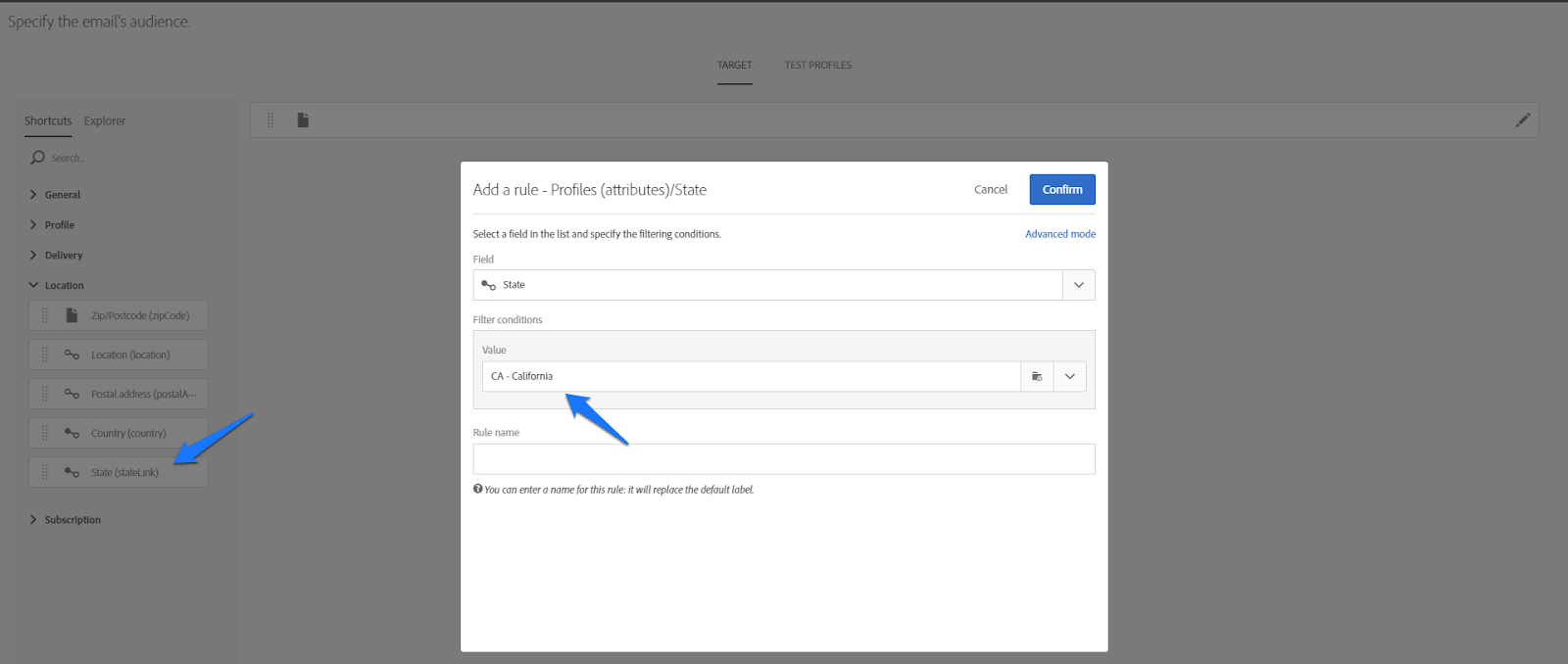
Task: Switch to the Explorer tab
Action: [x=105, y=121]
